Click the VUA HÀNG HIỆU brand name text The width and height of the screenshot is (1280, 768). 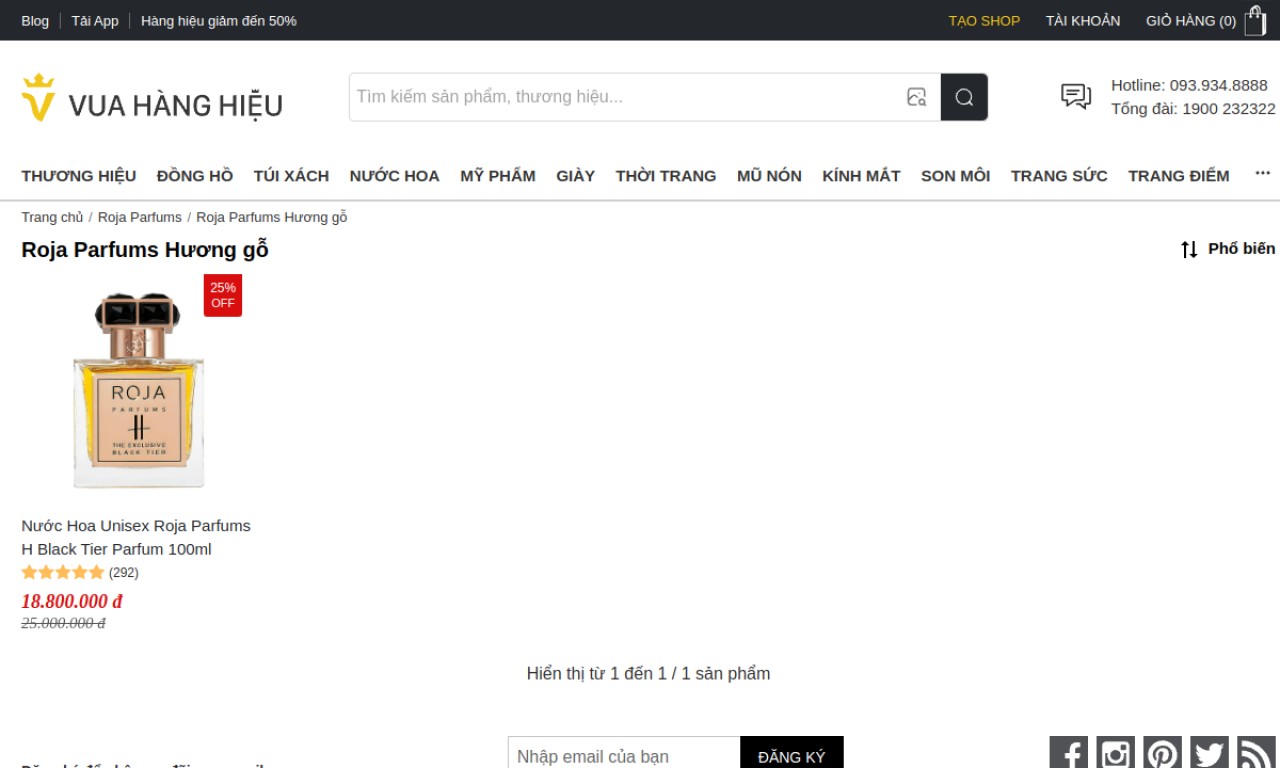[176, 105]
